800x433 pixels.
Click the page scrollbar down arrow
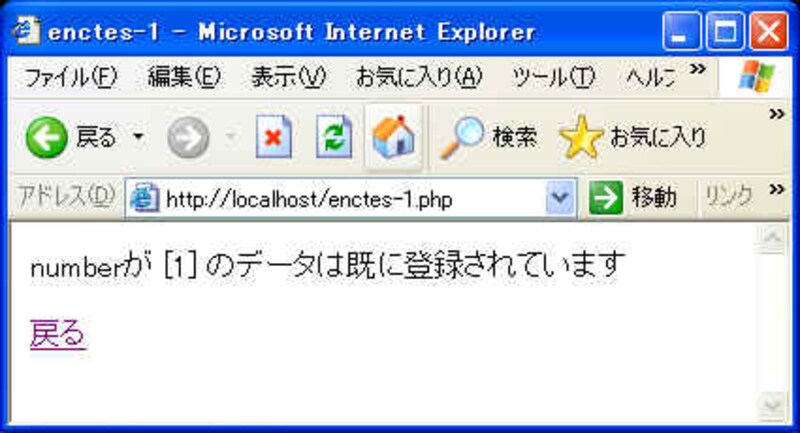[x=772, y=406]
